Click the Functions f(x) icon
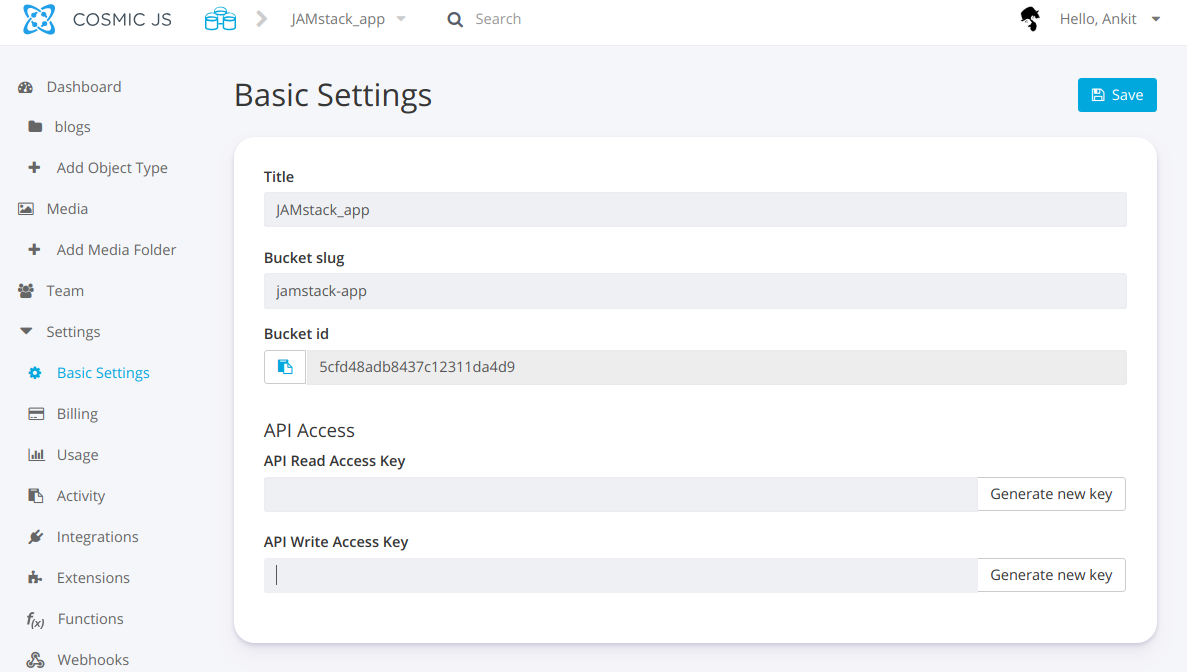1187x672 pixels. coord(36,620)
